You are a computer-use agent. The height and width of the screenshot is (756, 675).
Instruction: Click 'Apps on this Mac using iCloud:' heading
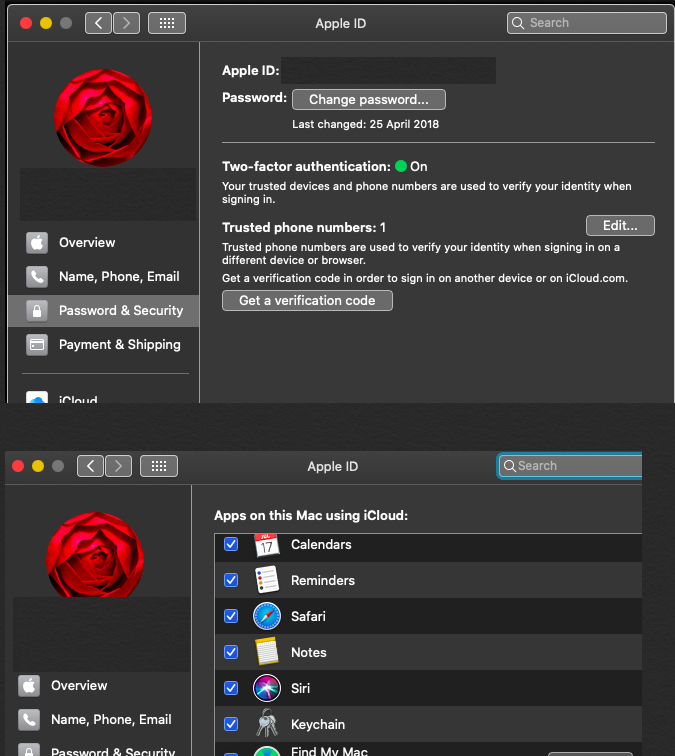pyautogui.click(x=311, y=515)
